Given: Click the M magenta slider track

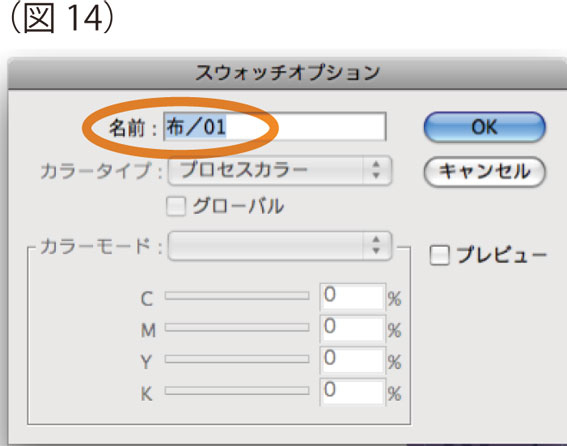Looking at the screenshot, I should point(237,328).
